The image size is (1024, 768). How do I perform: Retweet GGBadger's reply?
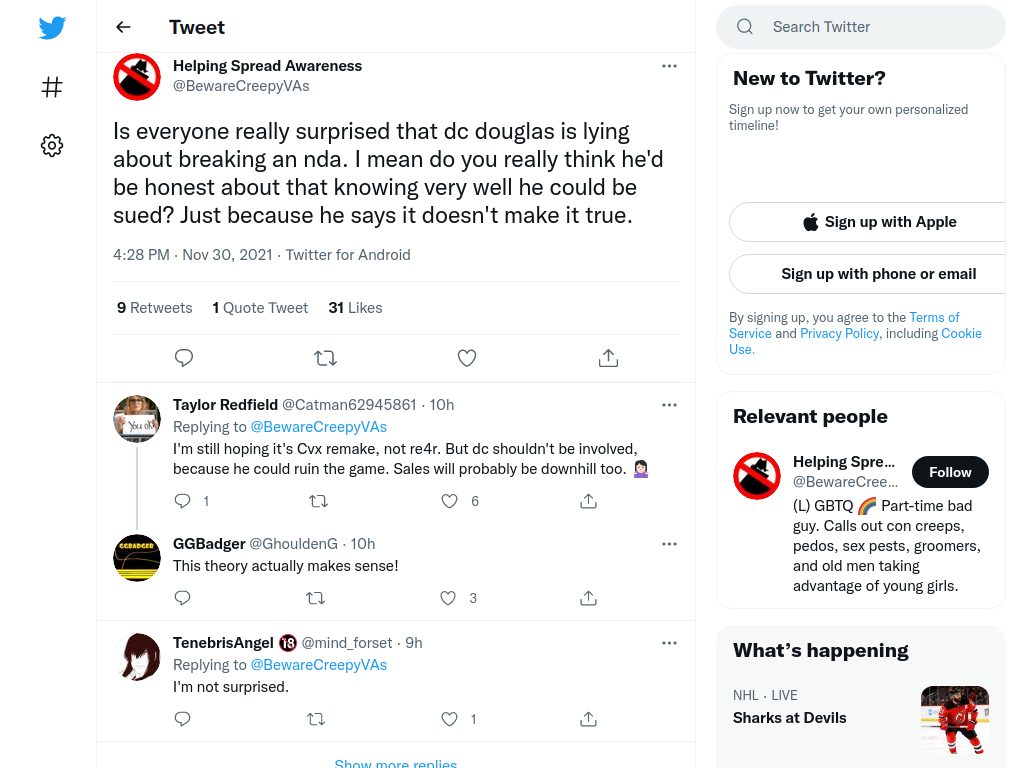pos(315,598)
